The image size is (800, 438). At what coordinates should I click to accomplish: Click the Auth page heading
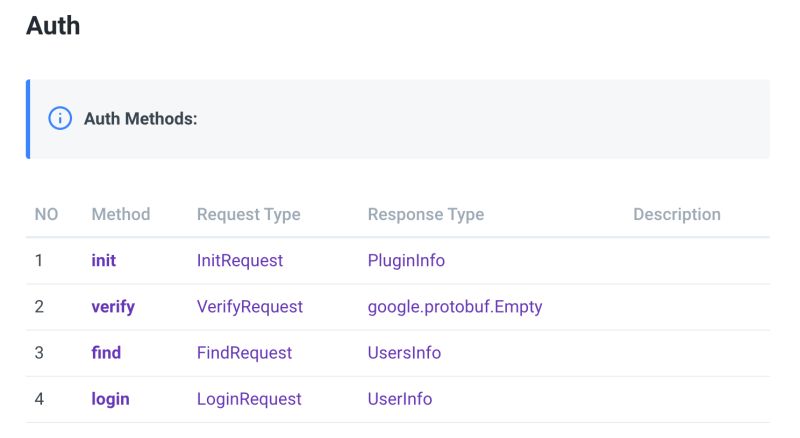(x=53, y=26)
